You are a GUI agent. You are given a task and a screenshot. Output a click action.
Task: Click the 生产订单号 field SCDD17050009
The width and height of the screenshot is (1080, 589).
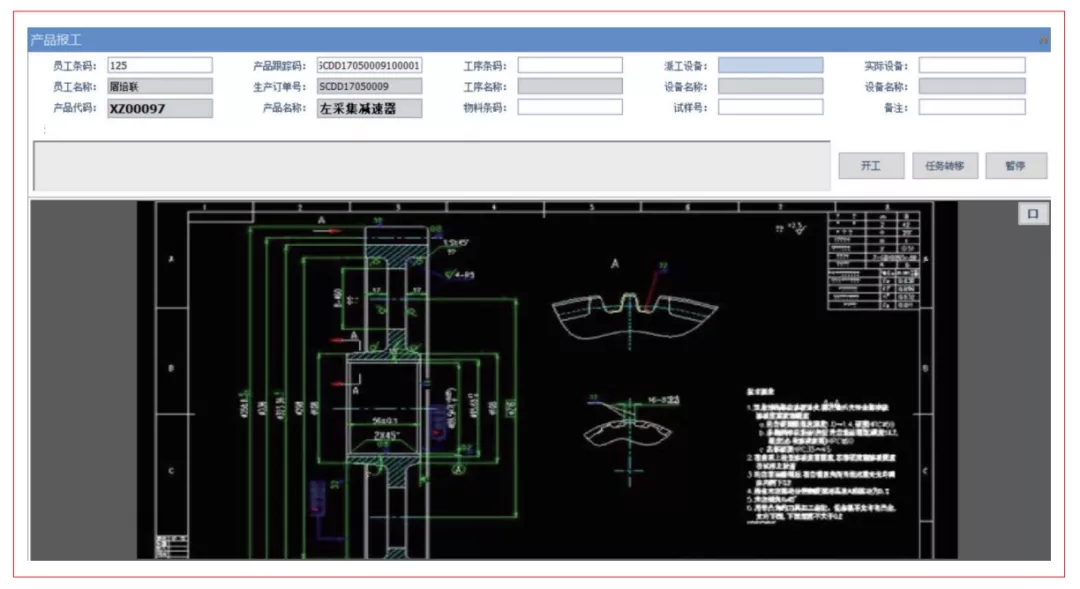tap(369, 86)
